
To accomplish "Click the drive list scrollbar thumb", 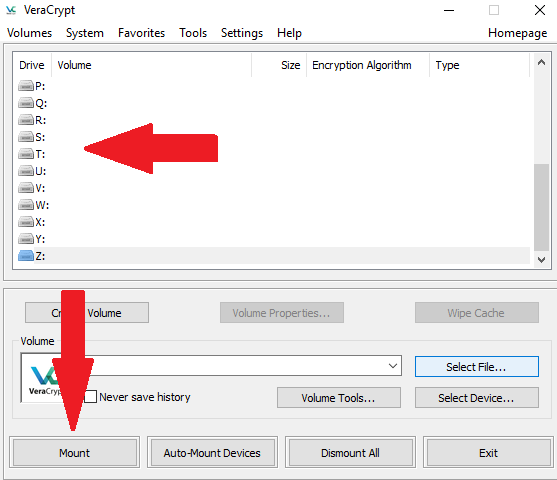I will [x=541, y=207].
